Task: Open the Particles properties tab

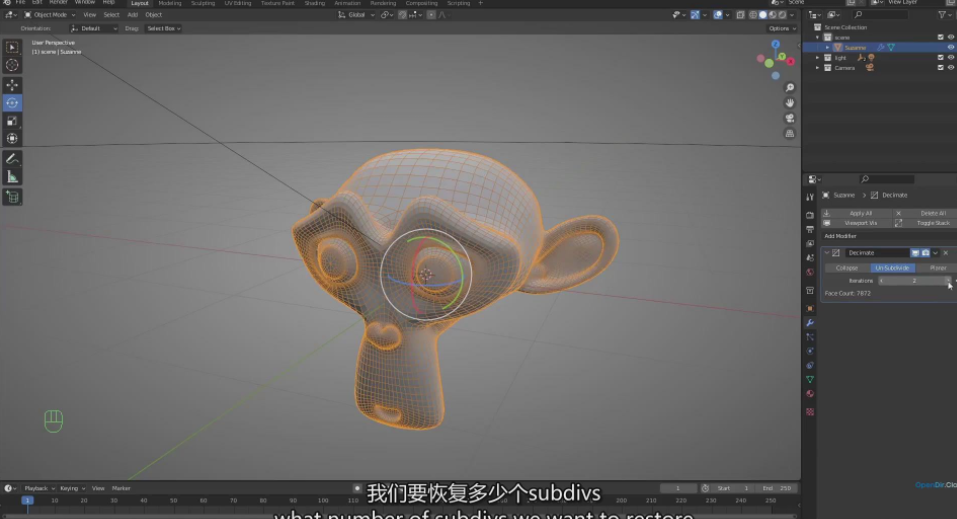Action: (x=810, y=336)
